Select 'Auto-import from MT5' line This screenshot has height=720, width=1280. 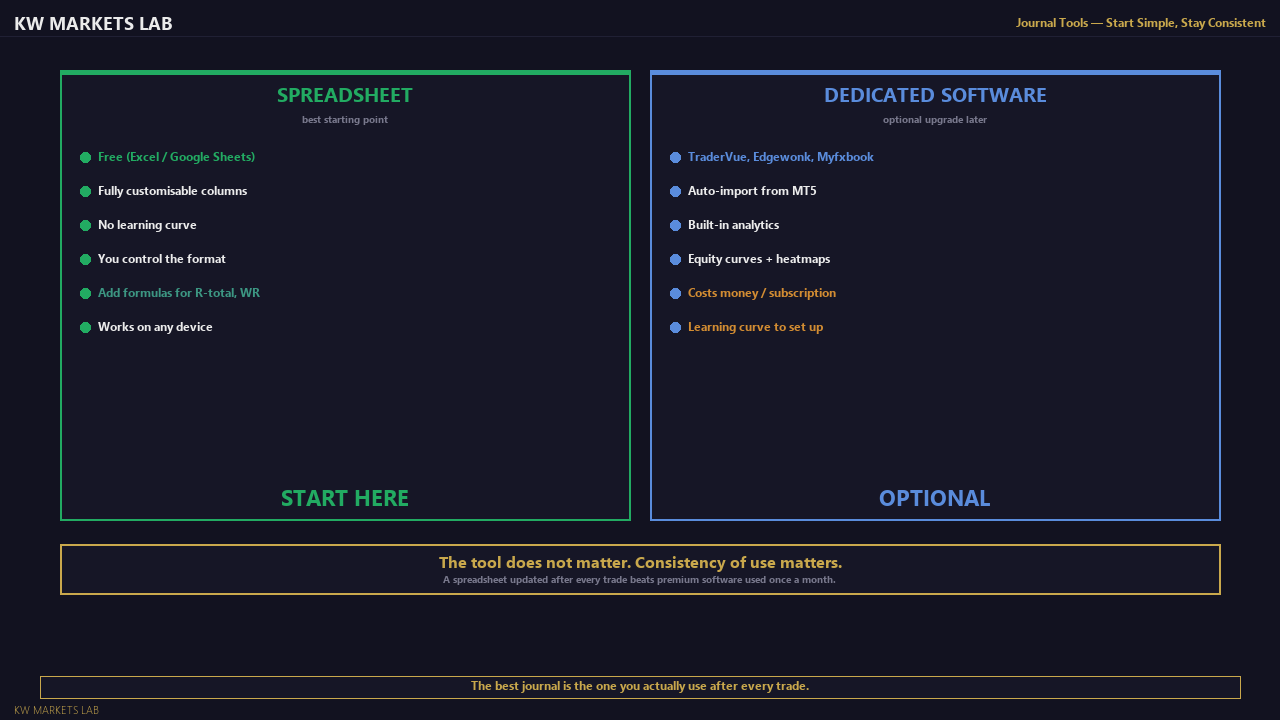pyautogui.click(x=752, y=191)
